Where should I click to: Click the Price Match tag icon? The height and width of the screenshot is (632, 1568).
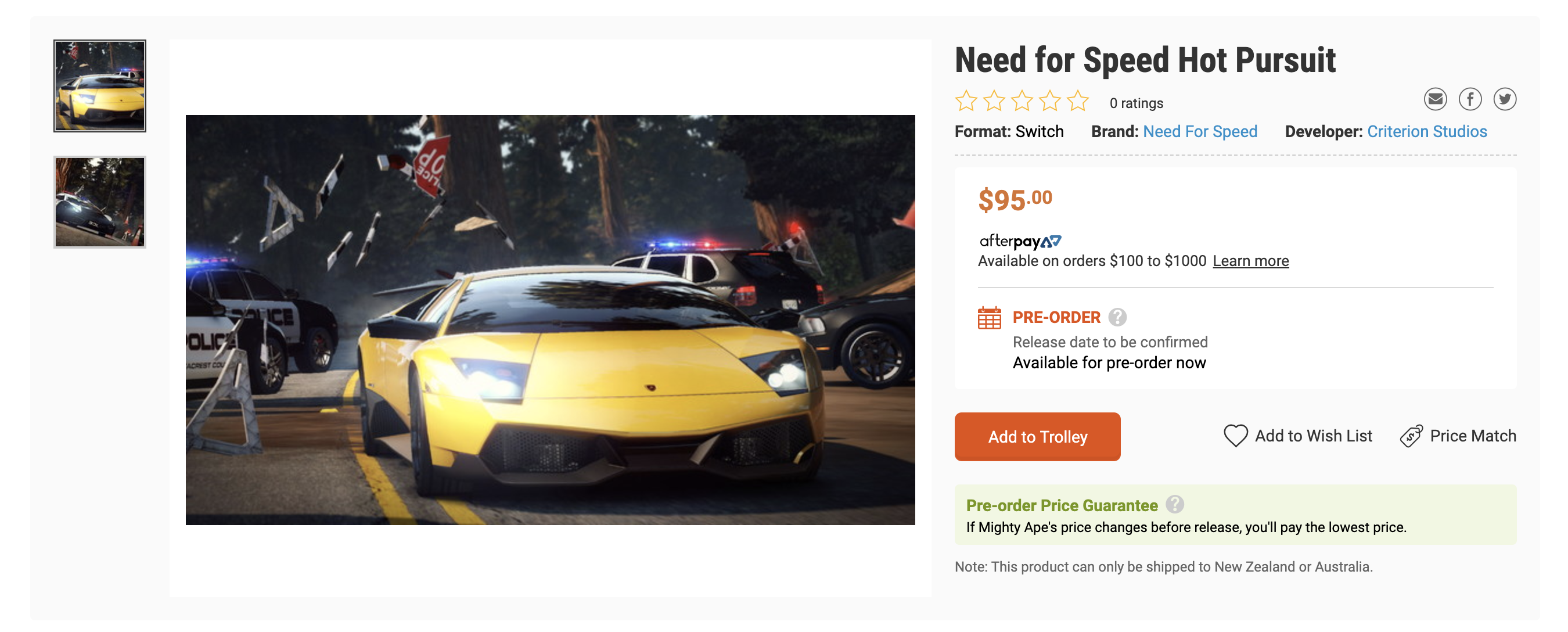point(1411,436)
